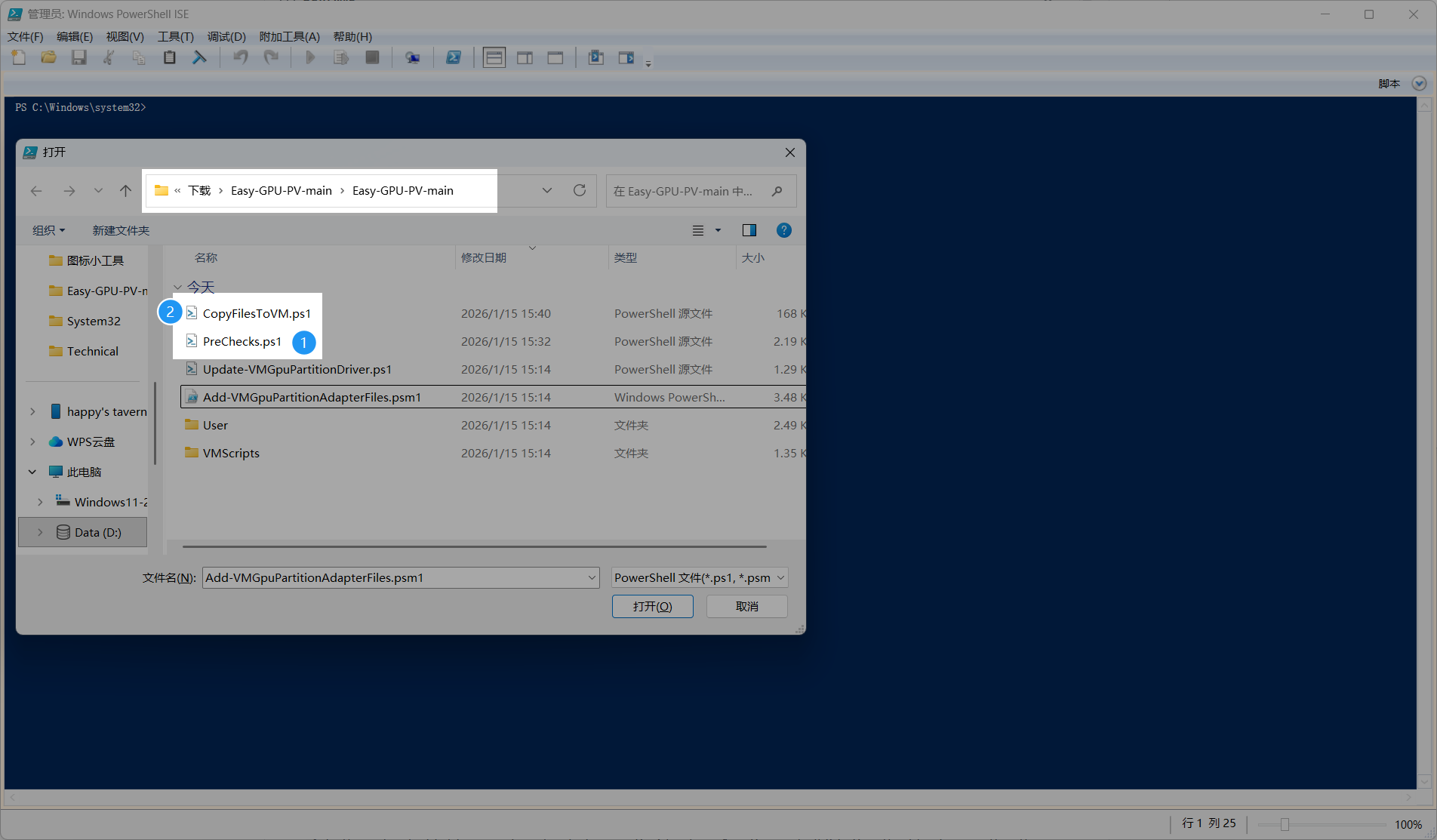1437x840 pixels.
Task: Select the PreChecks.ps1 script file
Action: pos(242,341)
